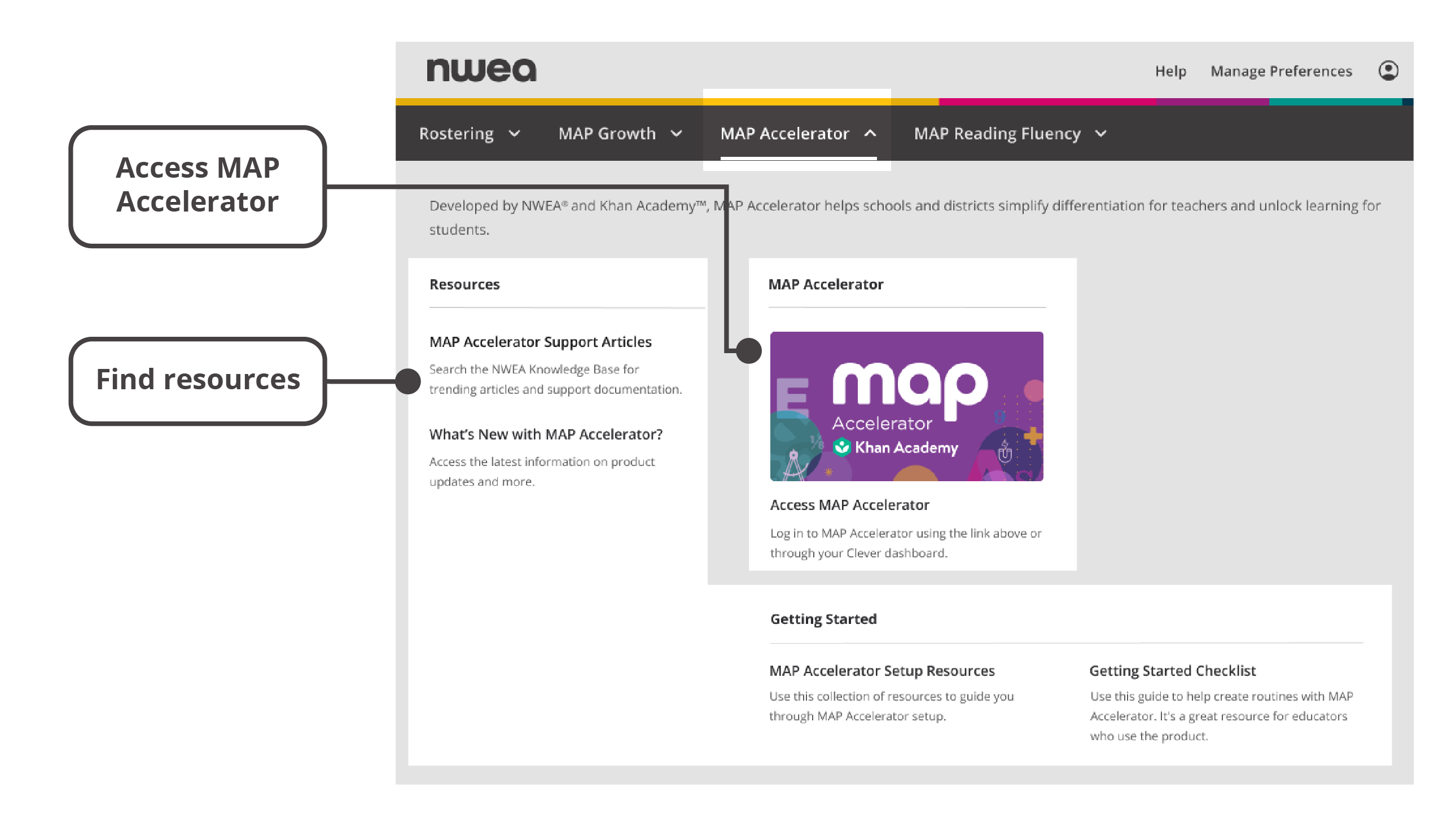Viewport: 1456px width, 827px height.
Task: Open the Getting Started Checklist
Action: [1172, 671]
